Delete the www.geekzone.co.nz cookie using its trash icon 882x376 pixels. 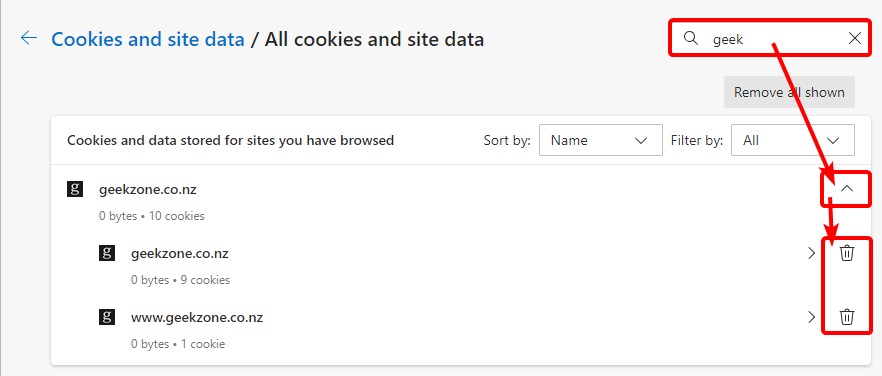(x=847, y=317)
